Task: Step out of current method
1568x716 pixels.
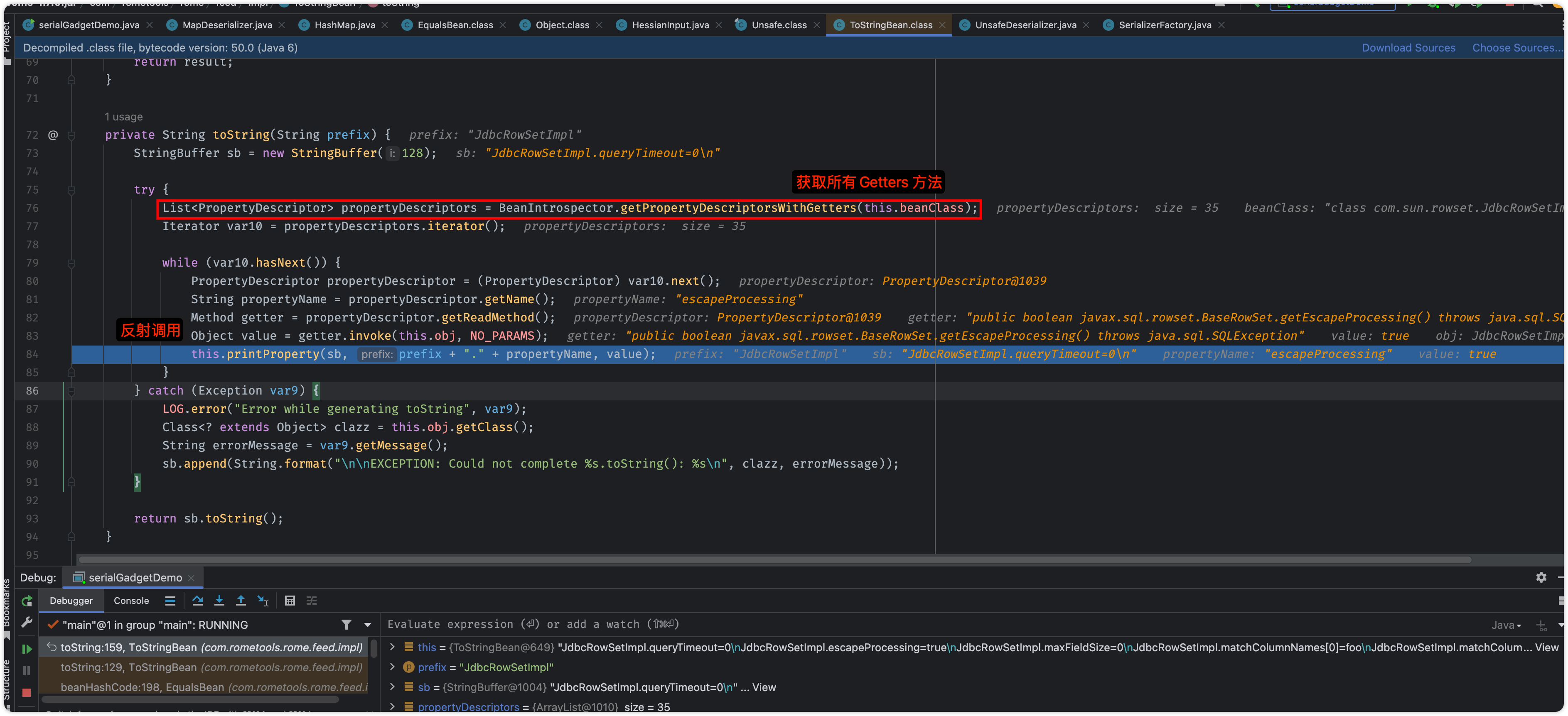Action: coord(241,601)
